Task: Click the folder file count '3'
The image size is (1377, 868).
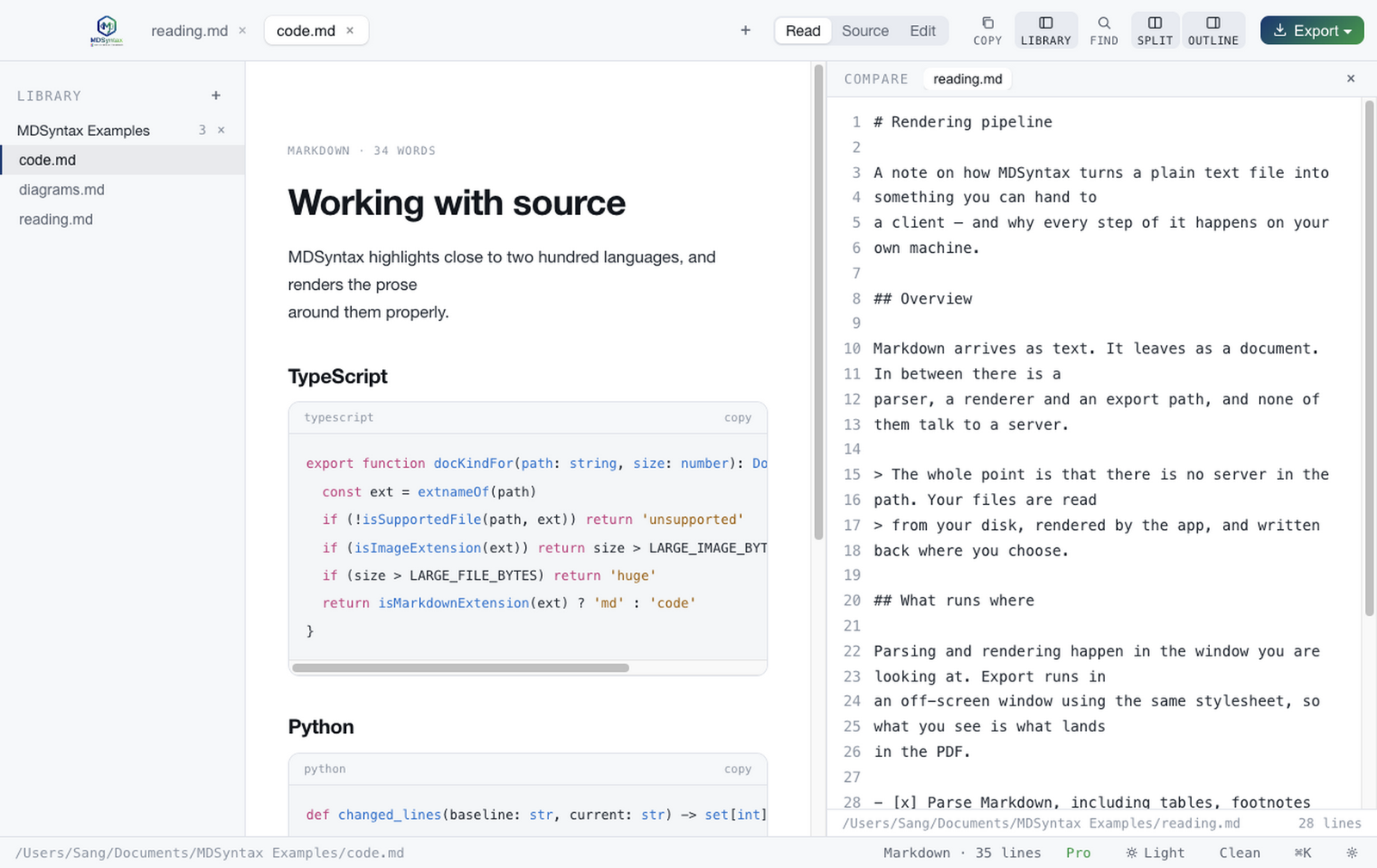Action: coord(202,130)
